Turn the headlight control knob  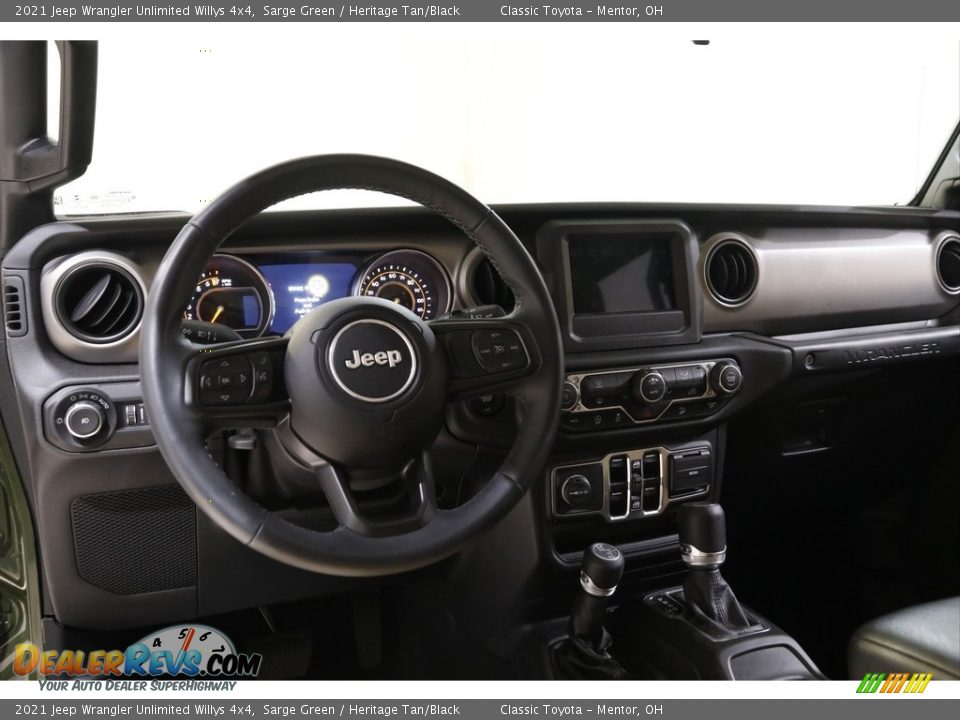click(x=84, y=420)
